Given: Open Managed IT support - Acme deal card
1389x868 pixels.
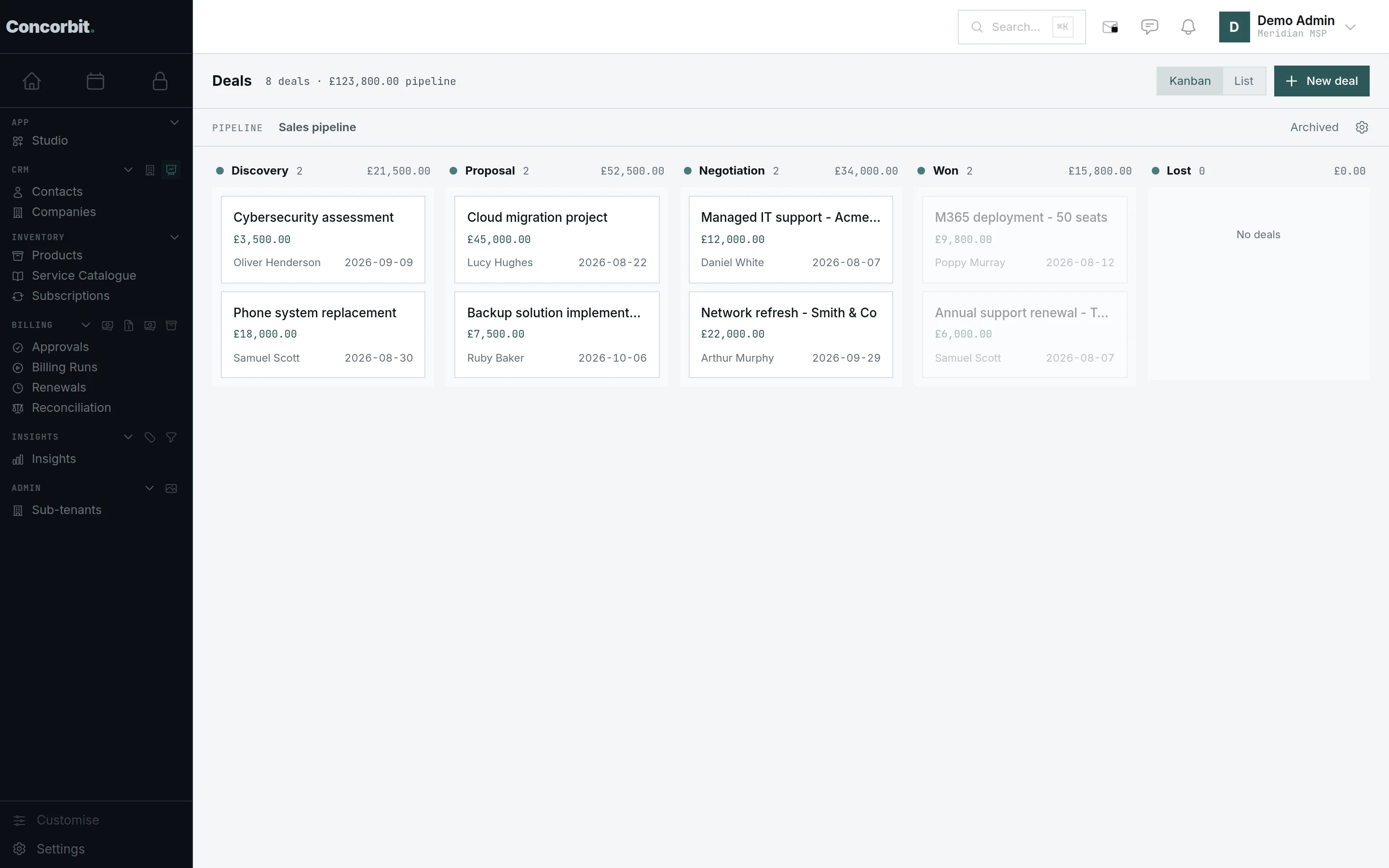Looking at the screenshot, I should (x=790, y=239).
